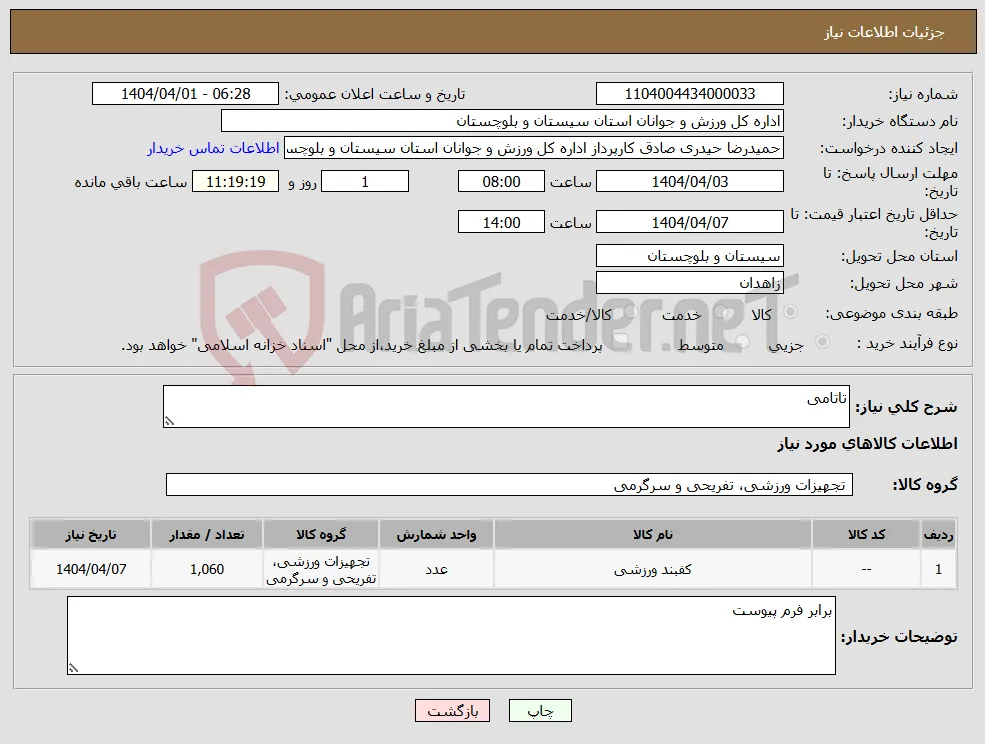Select the کالا radio button

[792, 312]
